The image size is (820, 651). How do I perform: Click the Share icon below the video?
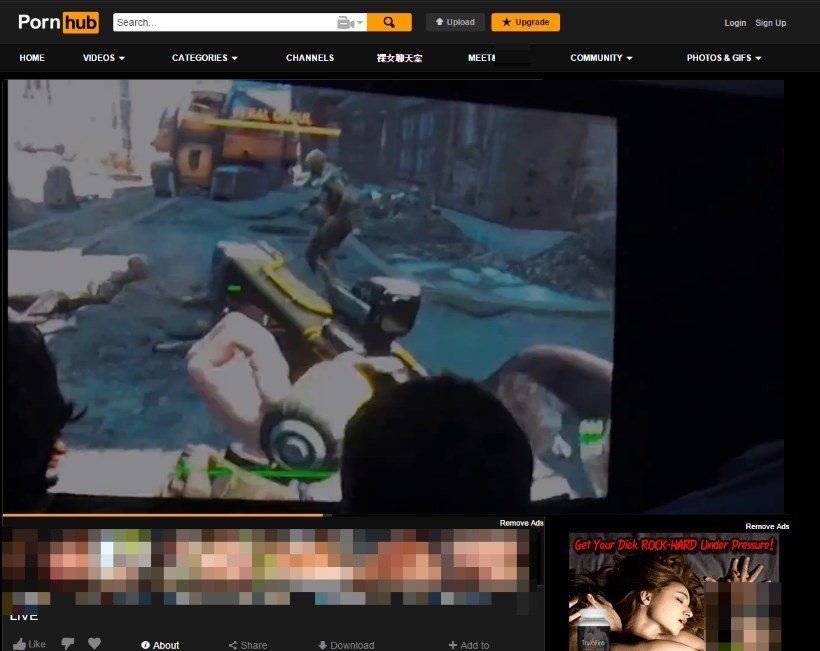pos(233,645)
